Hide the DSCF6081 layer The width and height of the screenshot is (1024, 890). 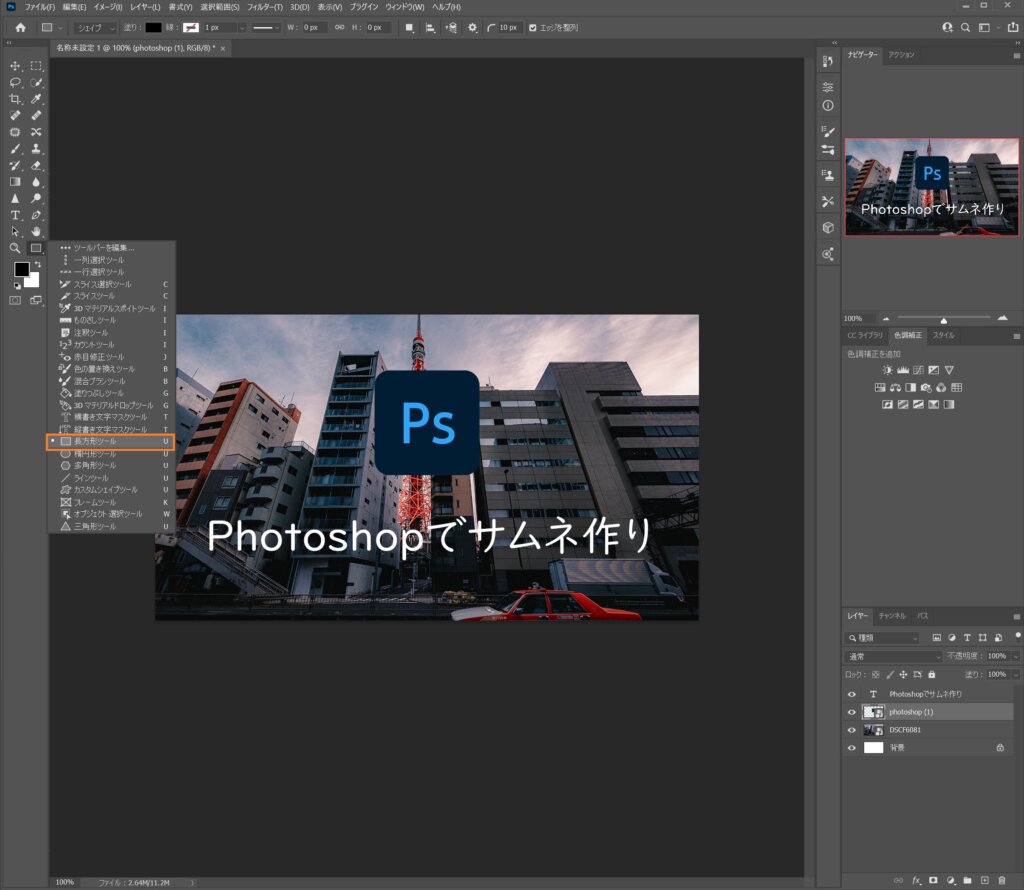(852, 730)
